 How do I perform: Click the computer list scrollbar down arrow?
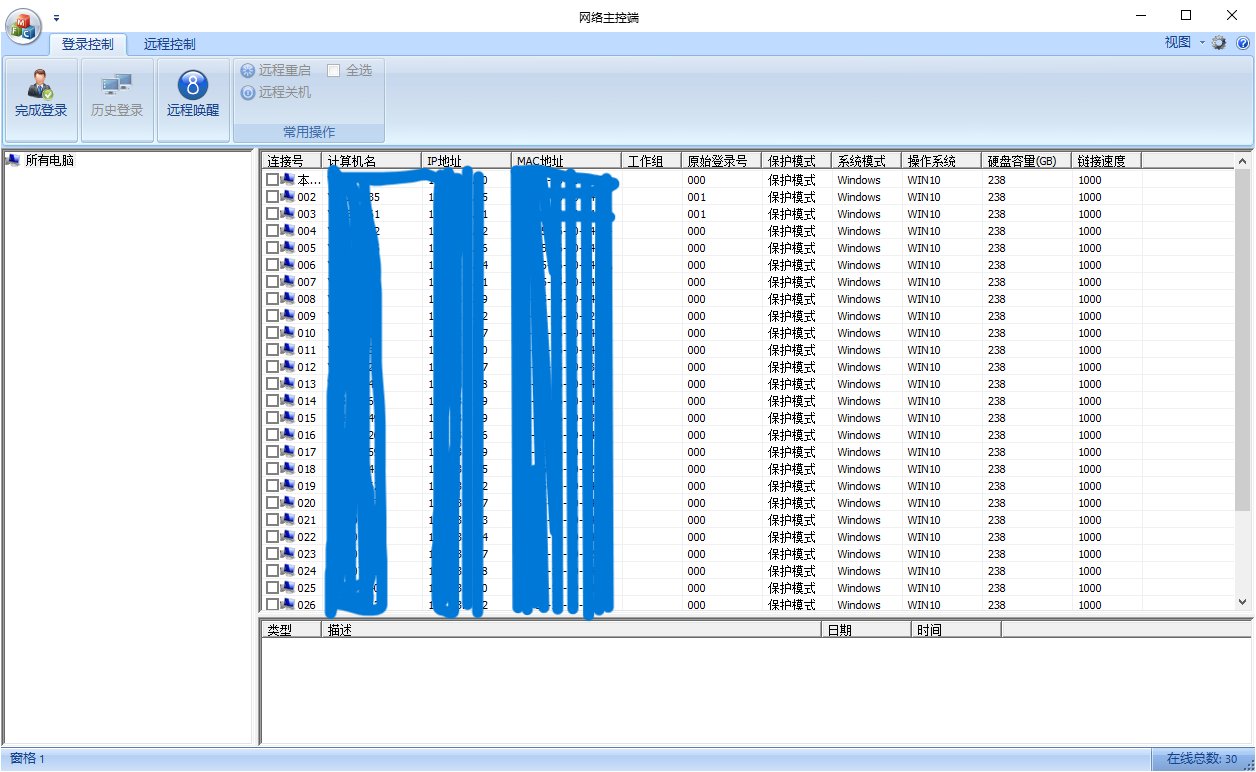1243,602
